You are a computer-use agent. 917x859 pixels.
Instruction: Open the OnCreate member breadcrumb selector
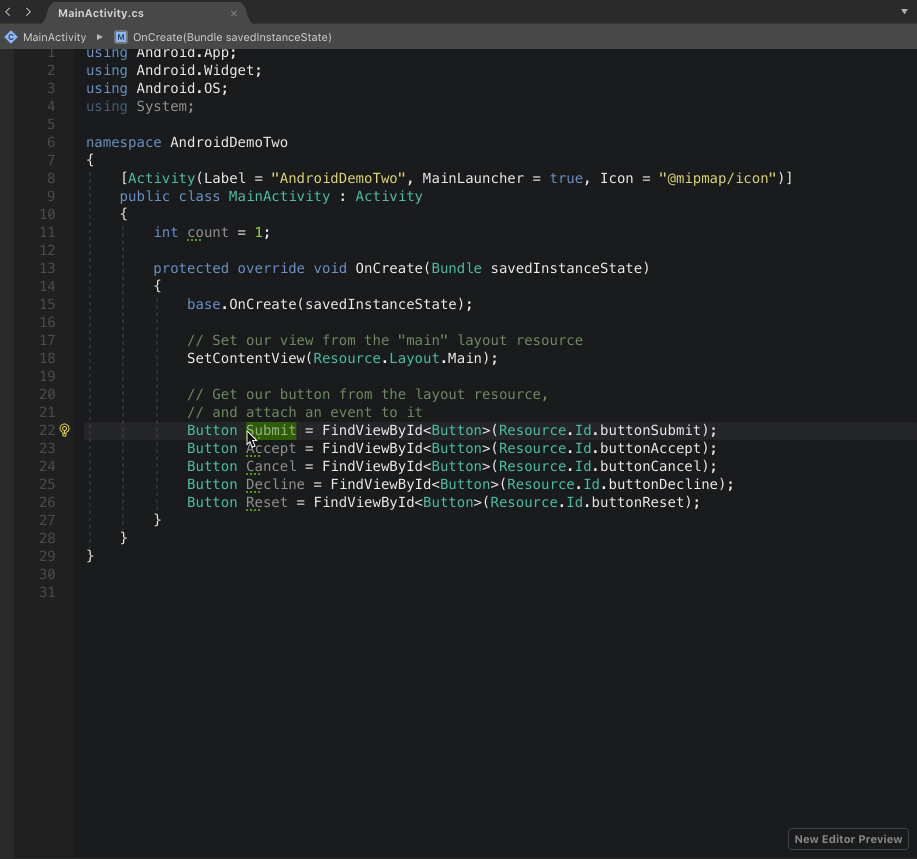pyautogui.click(x=231, y=37)
